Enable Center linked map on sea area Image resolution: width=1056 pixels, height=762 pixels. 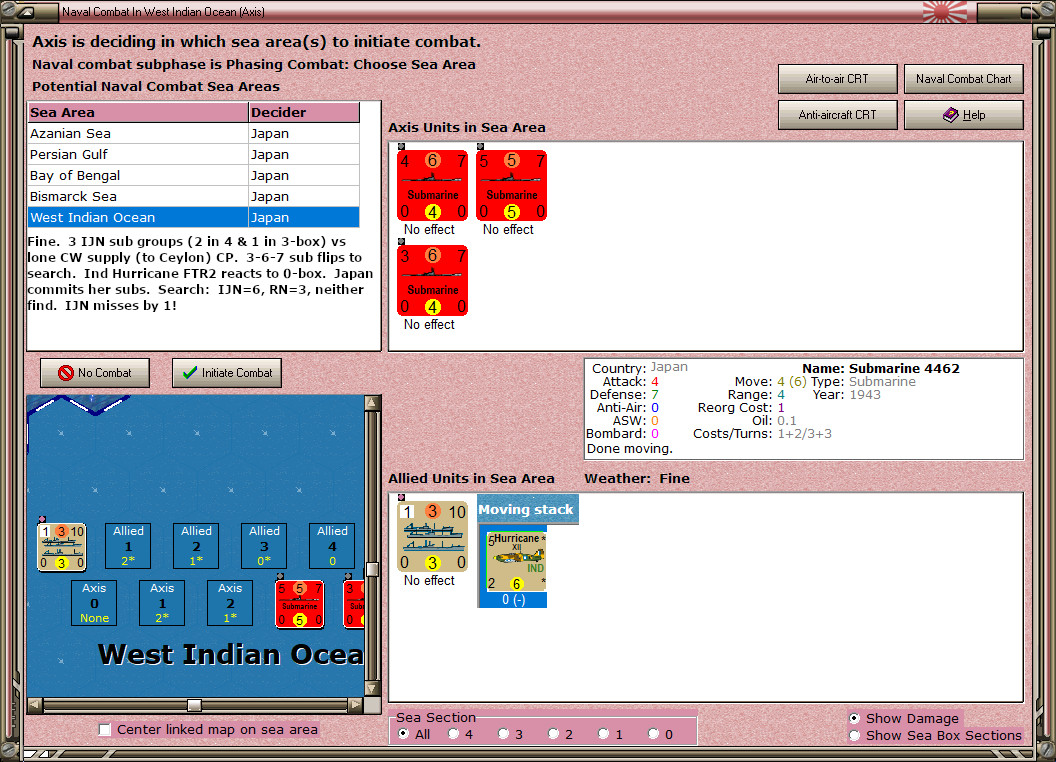[105, 730]
